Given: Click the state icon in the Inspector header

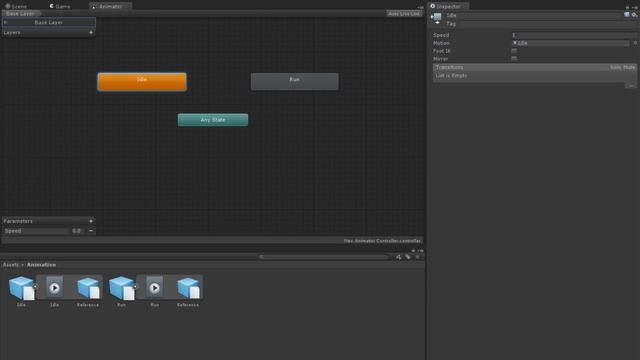Looking at the screenshot, I should pyautogui.click(x=436, y=18).
